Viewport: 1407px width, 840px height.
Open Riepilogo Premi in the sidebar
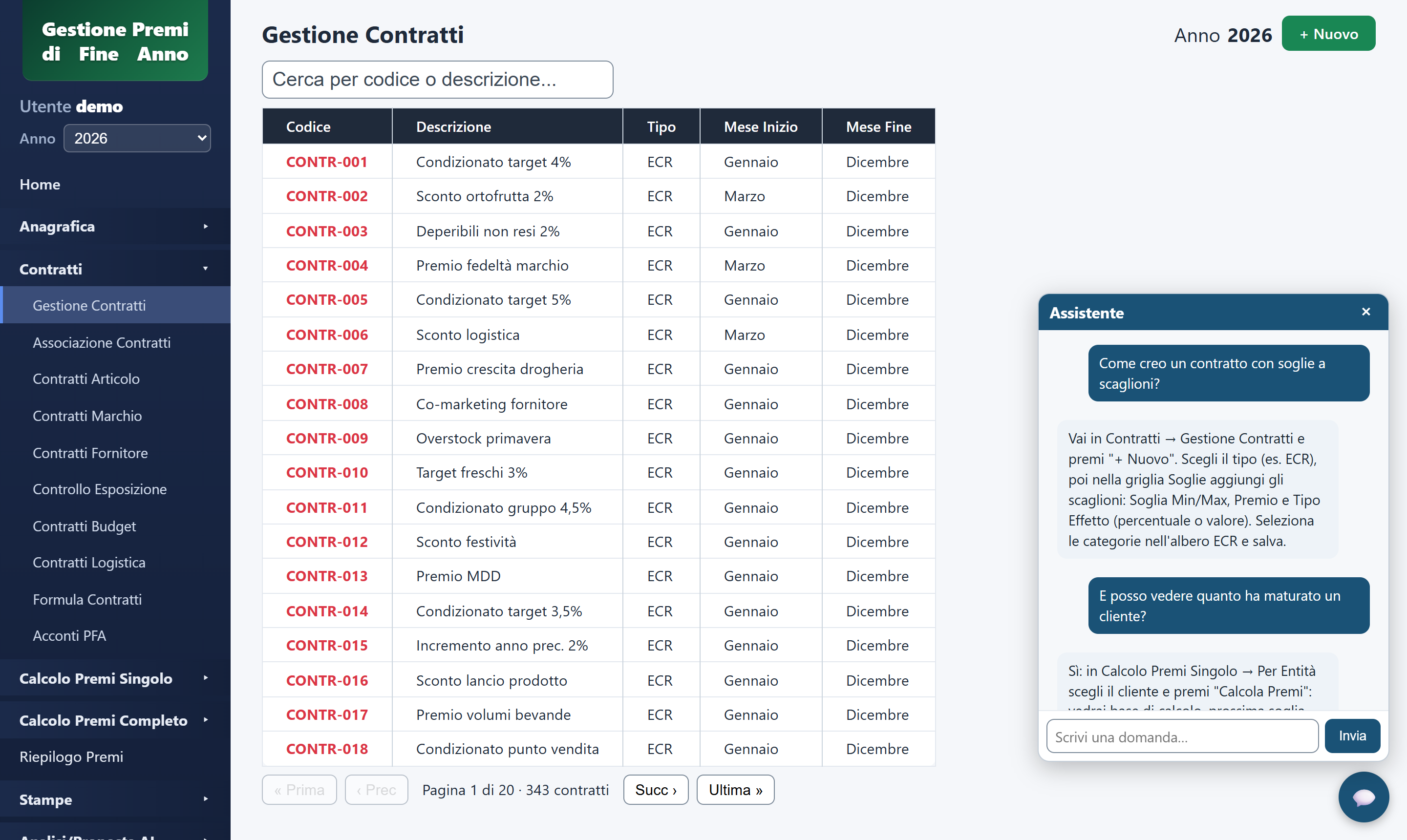(115, 757)
